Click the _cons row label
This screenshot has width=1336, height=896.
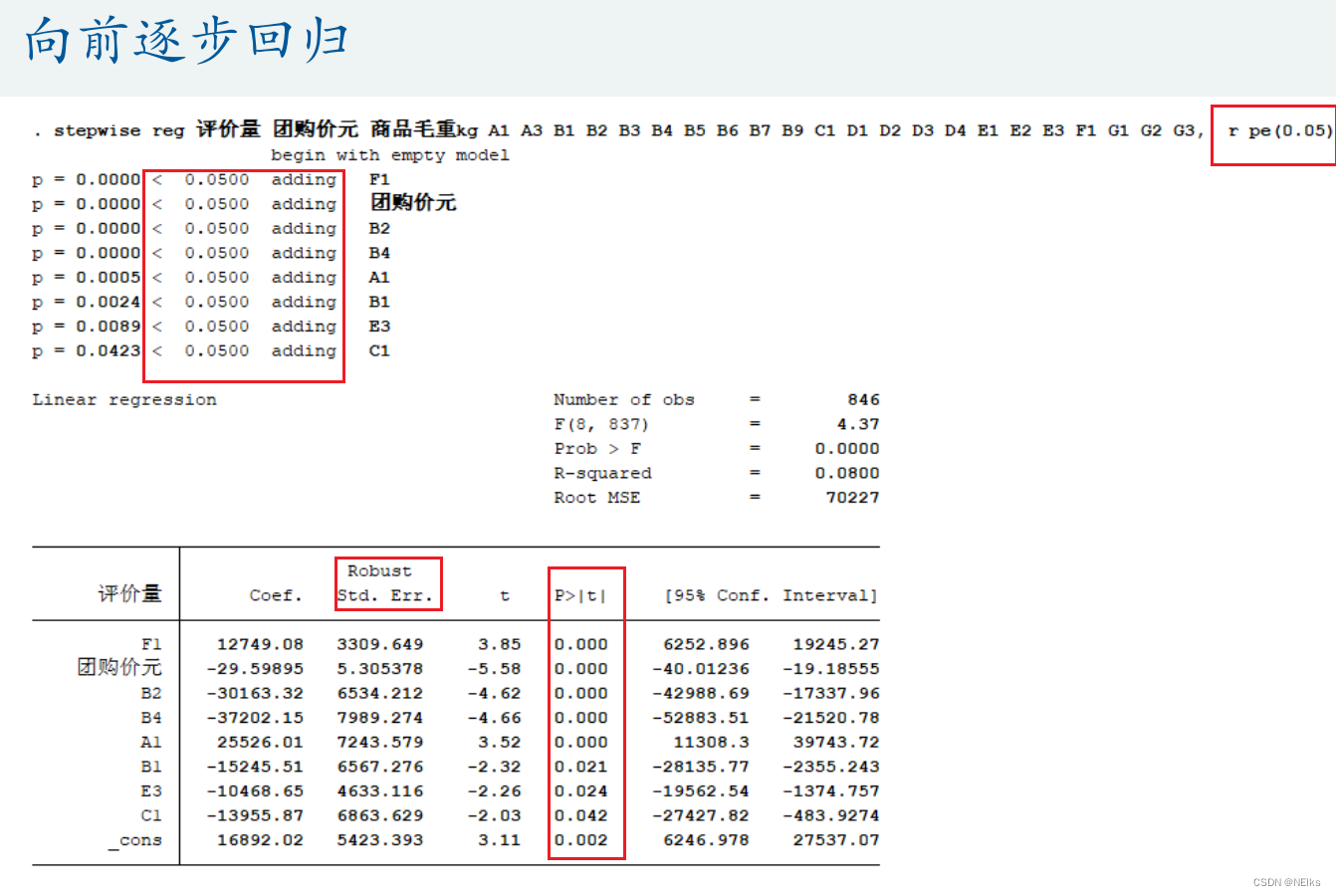[135, 841]
